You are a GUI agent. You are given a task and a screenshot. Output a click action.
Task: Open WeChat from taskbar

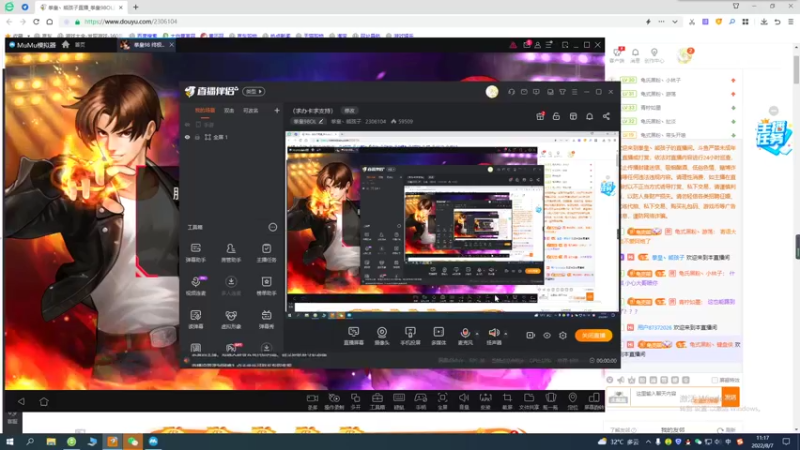[x=133, y=442]
